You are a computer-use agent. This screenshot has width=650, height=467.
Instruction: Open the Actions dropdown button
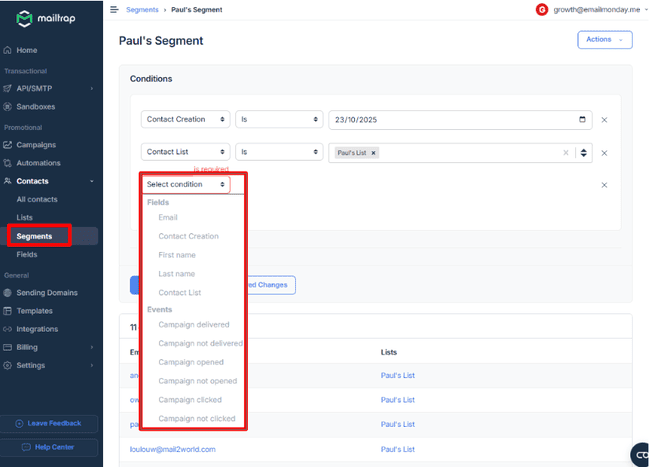click(605, 39)
